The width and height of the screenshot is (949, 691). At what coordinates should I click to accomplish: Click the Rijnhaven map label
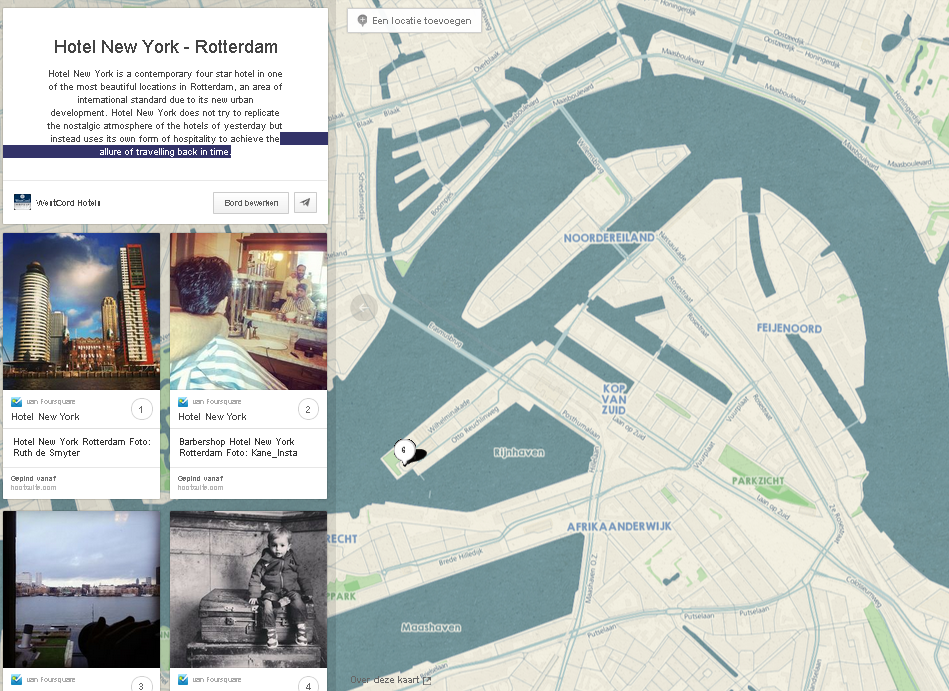(519, 453)
